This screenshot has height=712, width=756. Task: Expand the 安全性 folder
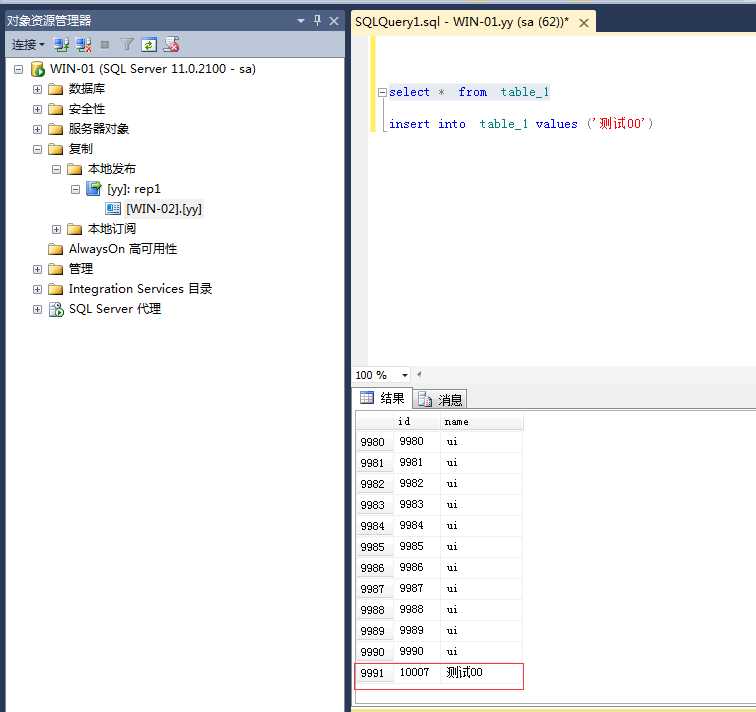coord(37,109)
